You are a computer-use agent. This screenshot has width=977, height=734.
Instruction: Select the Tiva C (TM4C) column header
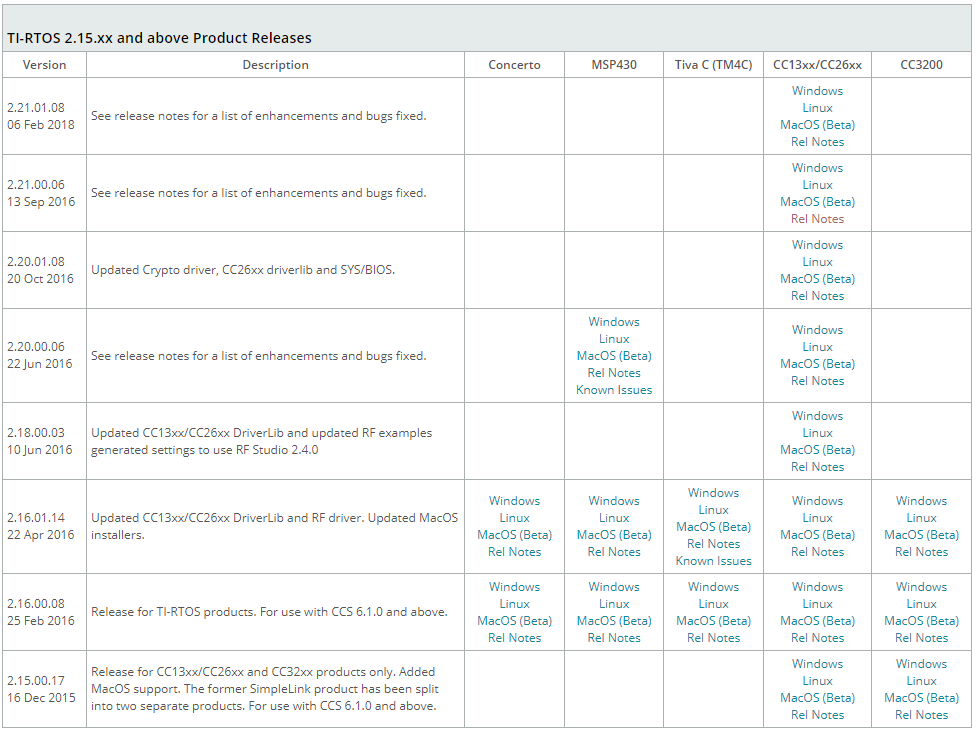point(713,65)
